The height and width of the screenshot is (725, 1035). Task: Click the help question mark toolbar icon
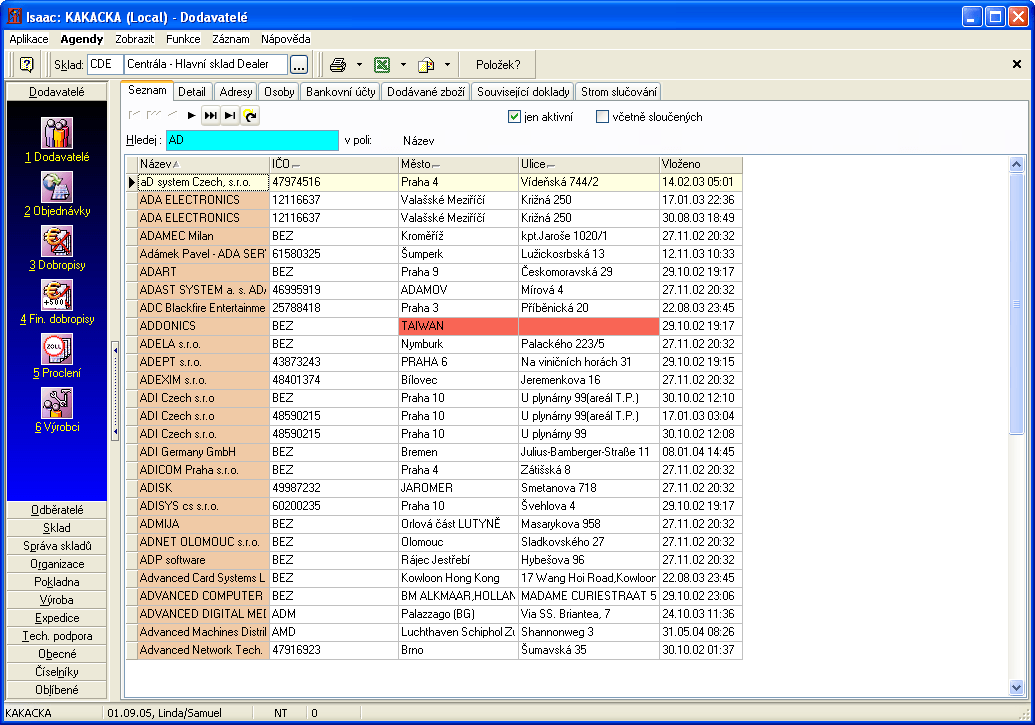pos(27,64)
